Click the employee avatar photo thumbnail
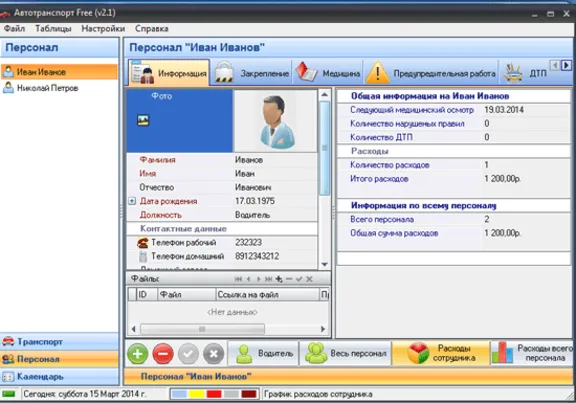 276,120
